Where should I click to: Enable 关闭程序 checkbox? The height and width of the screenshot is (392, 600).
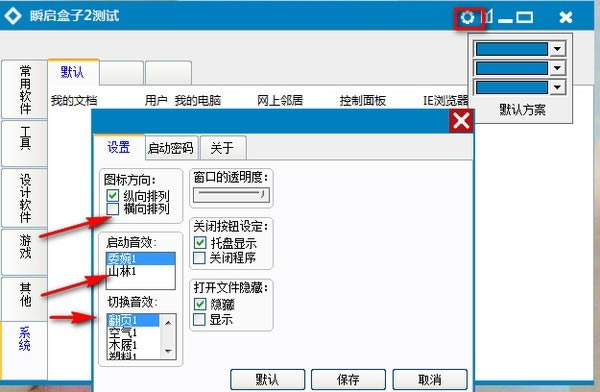click(x=199, y=258)
